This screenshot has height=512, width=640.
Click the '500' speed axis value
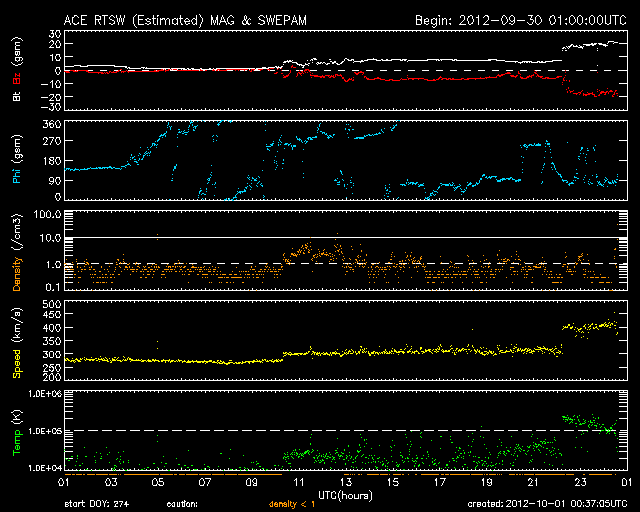click(x=52, y=305)
